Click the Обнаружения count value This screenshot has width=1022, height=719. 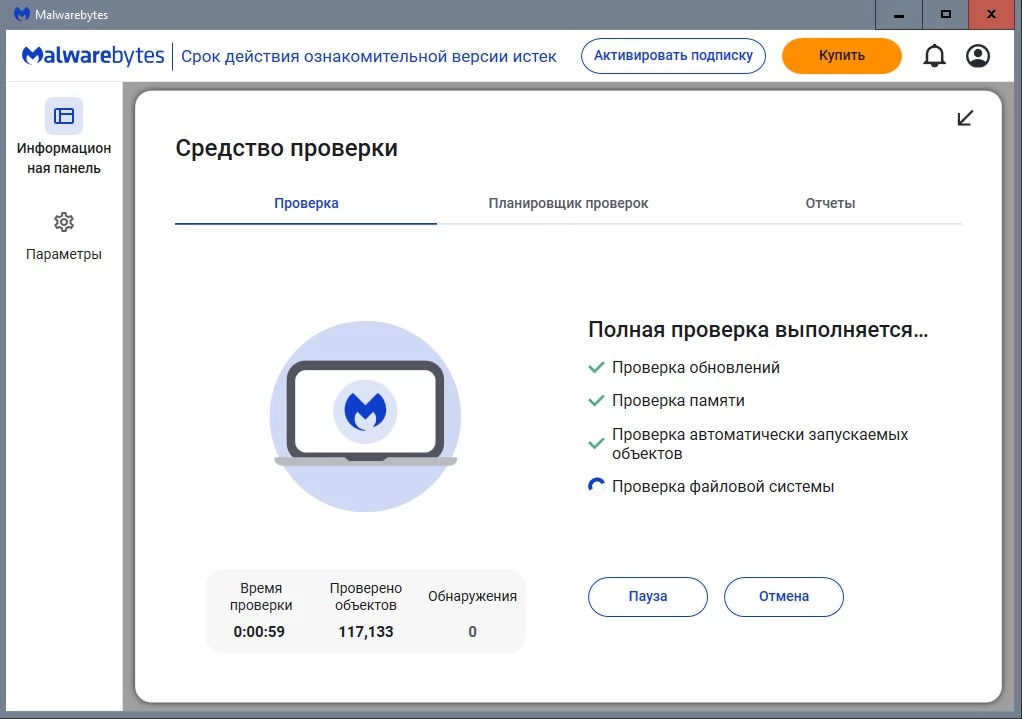click(472, 632)
